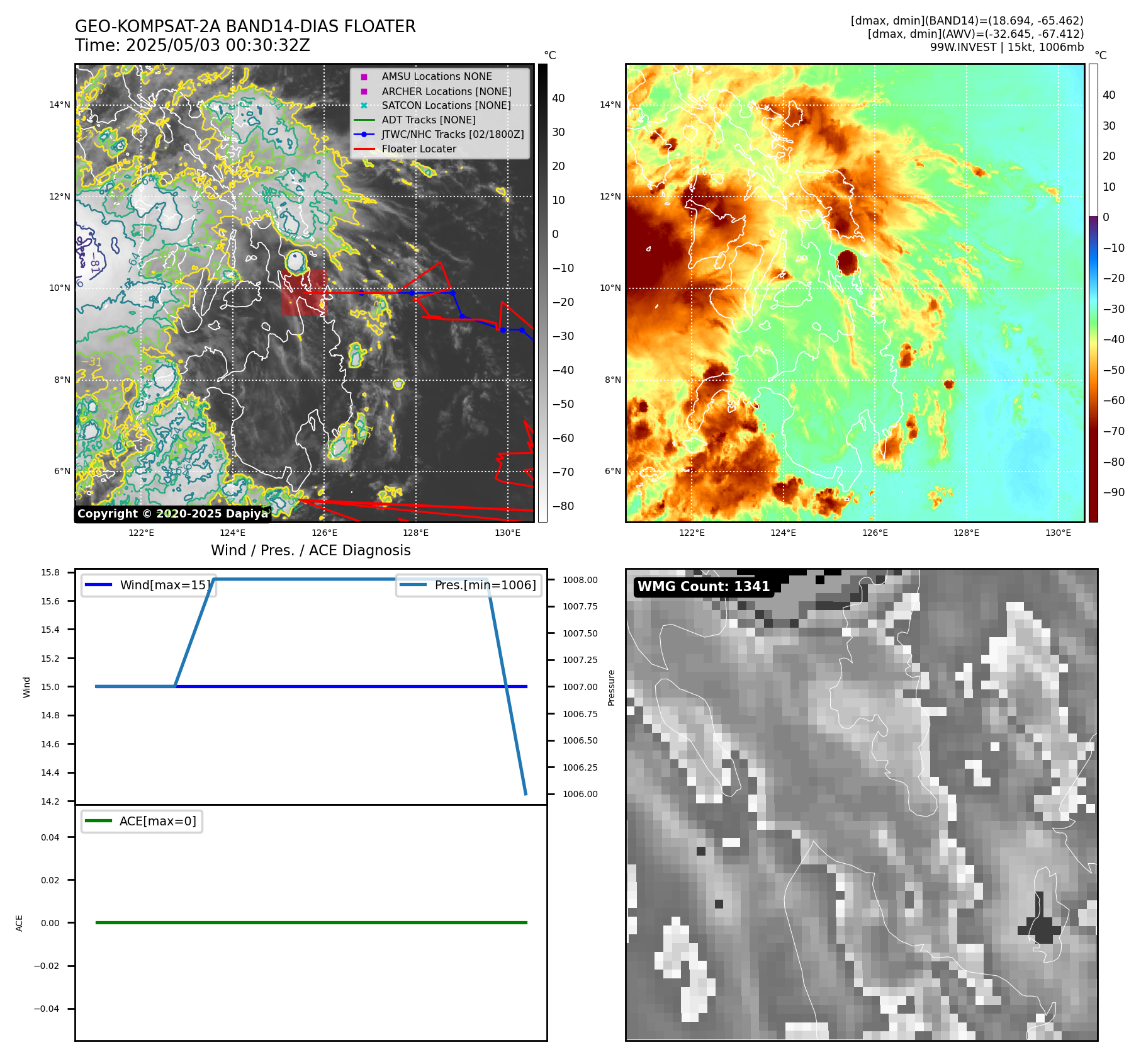Click 'AMSU Locations NONE' legend text
The image size is (1141, 1064).
click(437, 77)
